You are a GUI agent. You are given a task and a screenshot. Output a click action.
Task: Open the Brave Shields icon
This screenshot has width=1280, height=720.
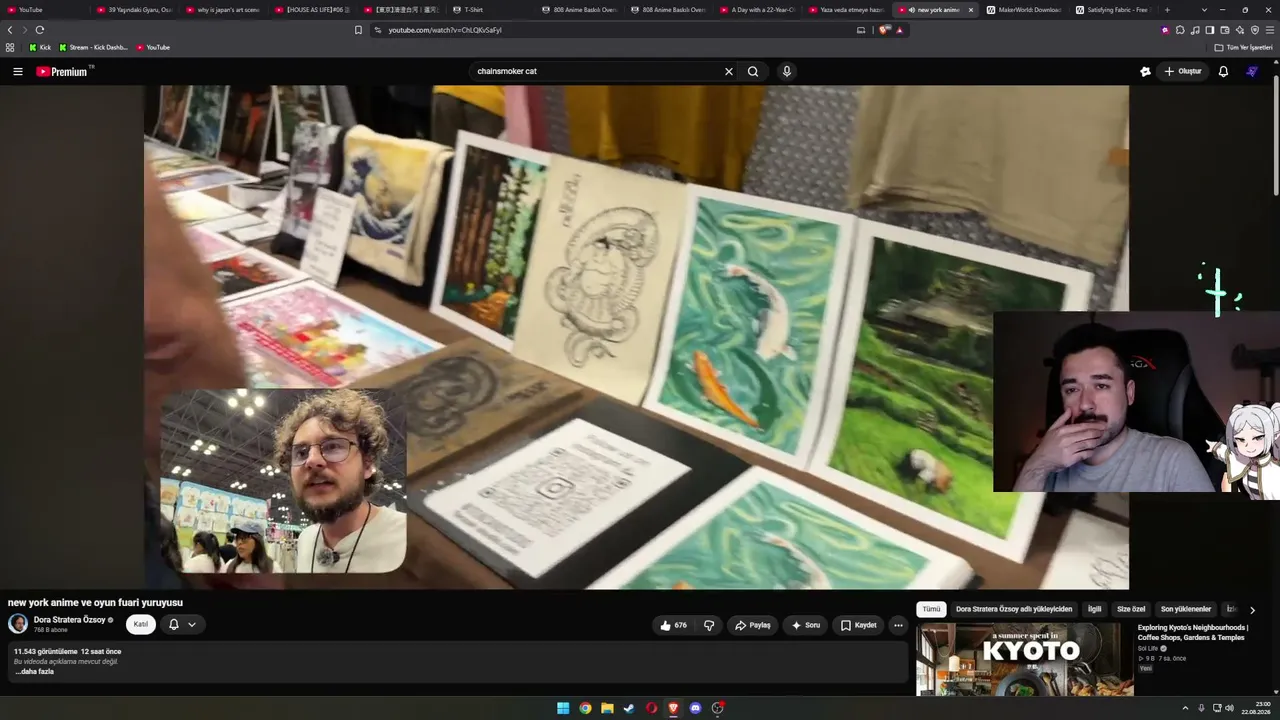pos(884,30)
